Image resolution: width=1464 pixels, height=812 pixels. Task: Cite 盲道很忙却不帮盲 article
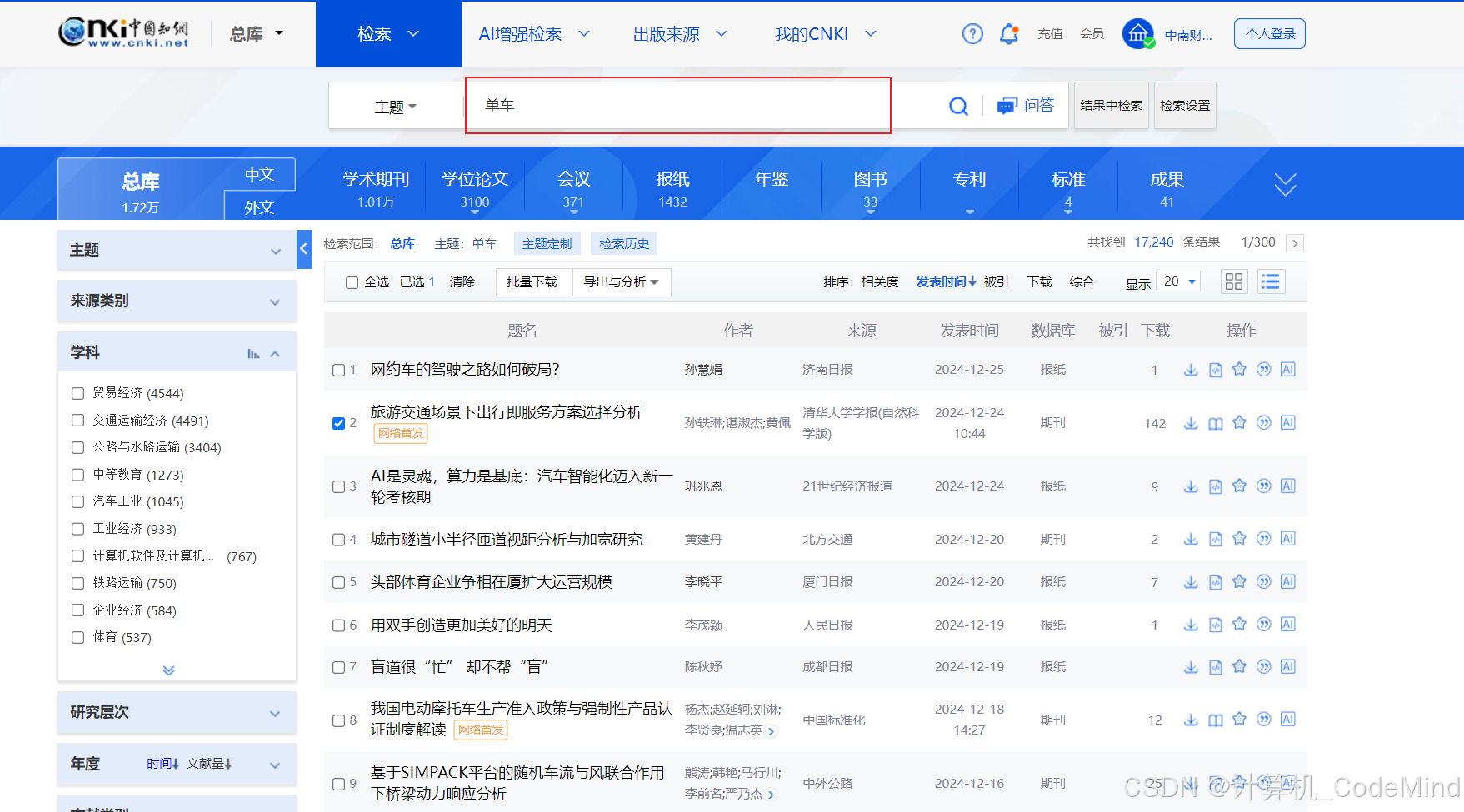(1264, 666)
